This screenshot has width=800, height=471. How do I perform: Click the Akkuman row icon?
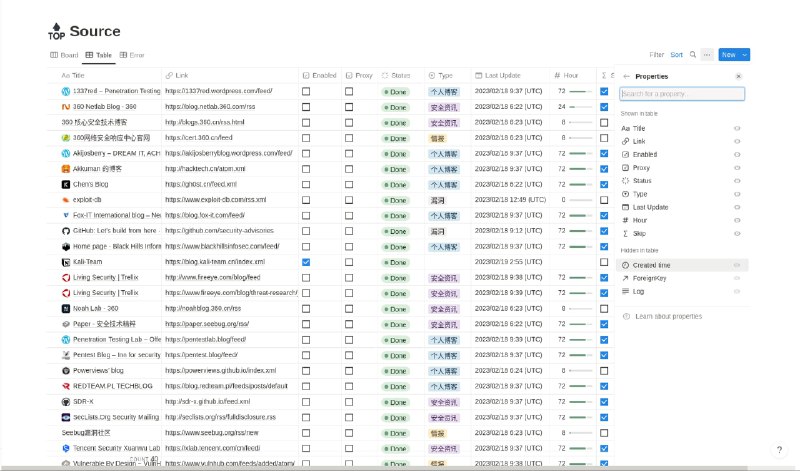click(x=66, y=169)
